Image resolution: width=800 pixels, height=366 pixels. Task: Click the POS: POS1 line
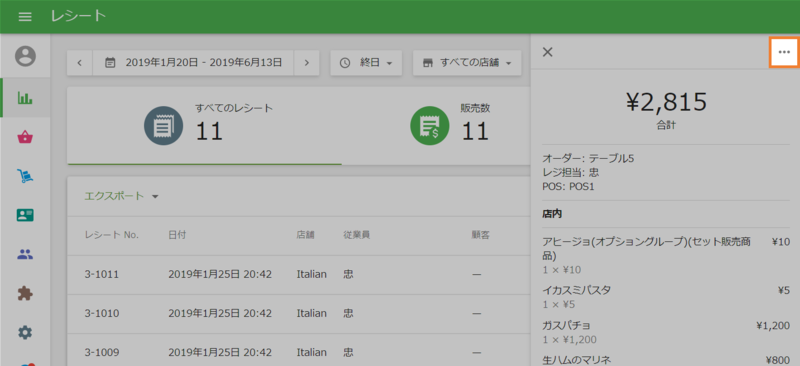tap(568, 187)
